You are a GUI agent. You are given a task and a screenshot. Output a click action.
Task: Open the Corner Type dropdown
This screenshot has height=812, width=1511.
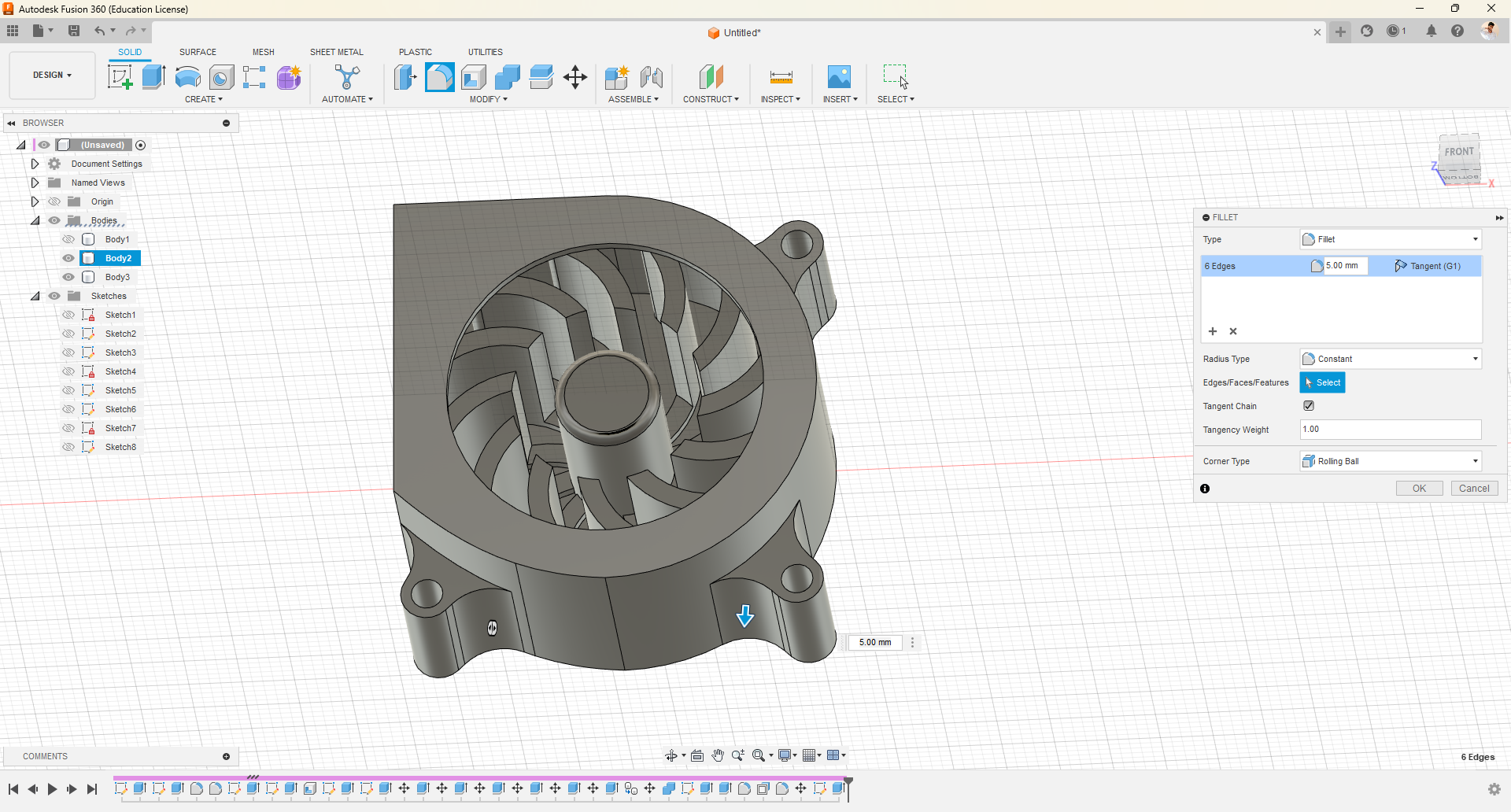[1391, 461]
